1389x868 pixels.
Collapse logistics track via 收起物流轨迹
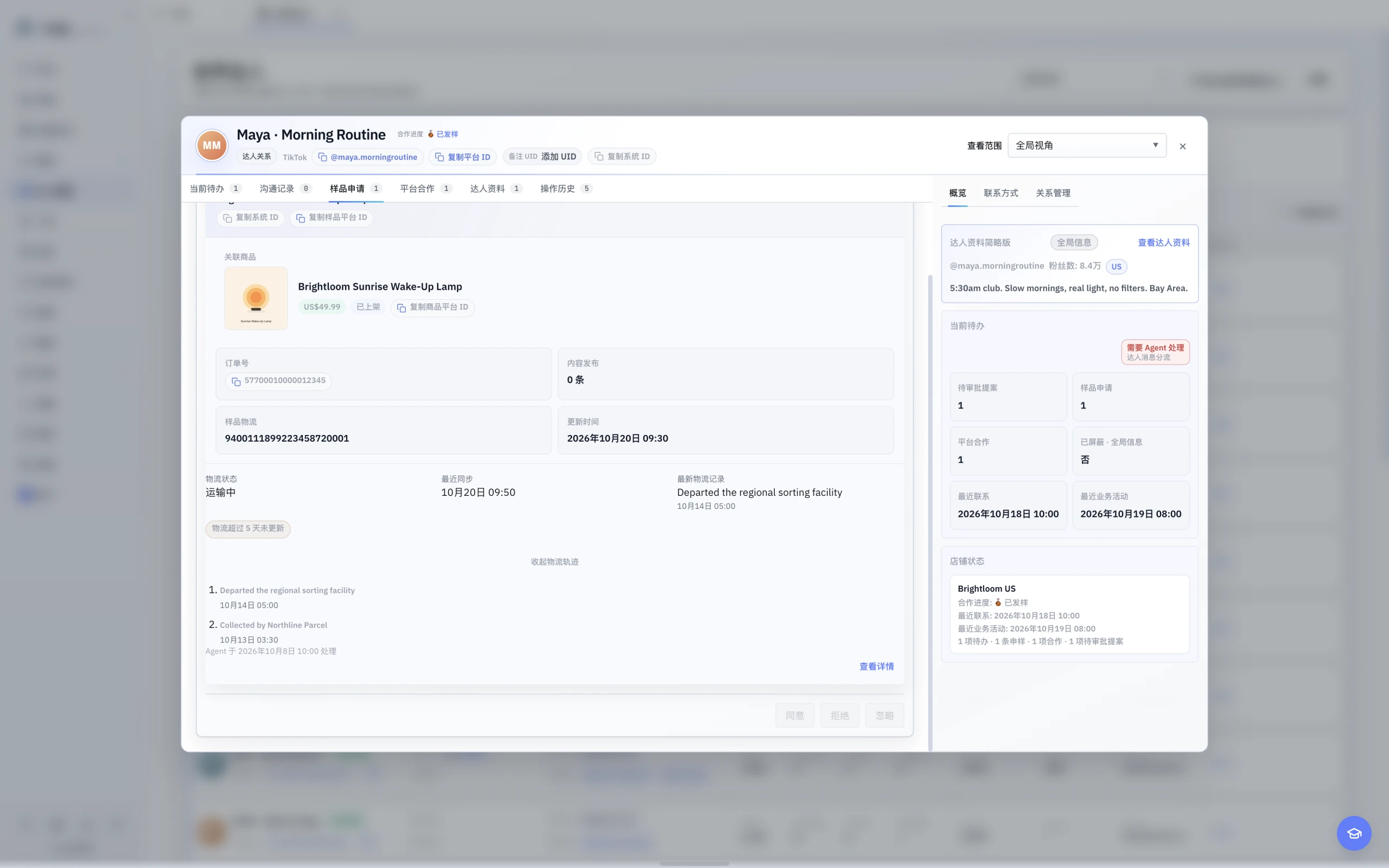[x=555, y=561]
